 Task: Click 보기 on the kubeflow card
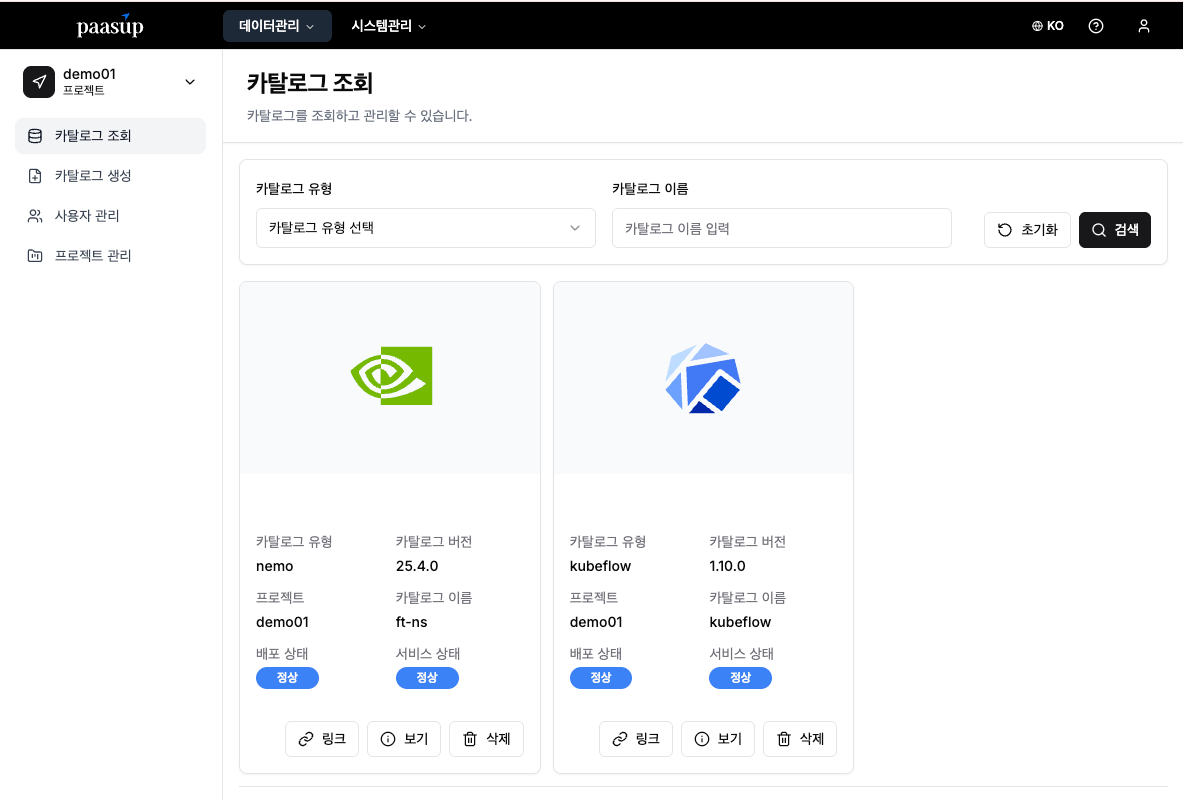click(x=718, y=739)
